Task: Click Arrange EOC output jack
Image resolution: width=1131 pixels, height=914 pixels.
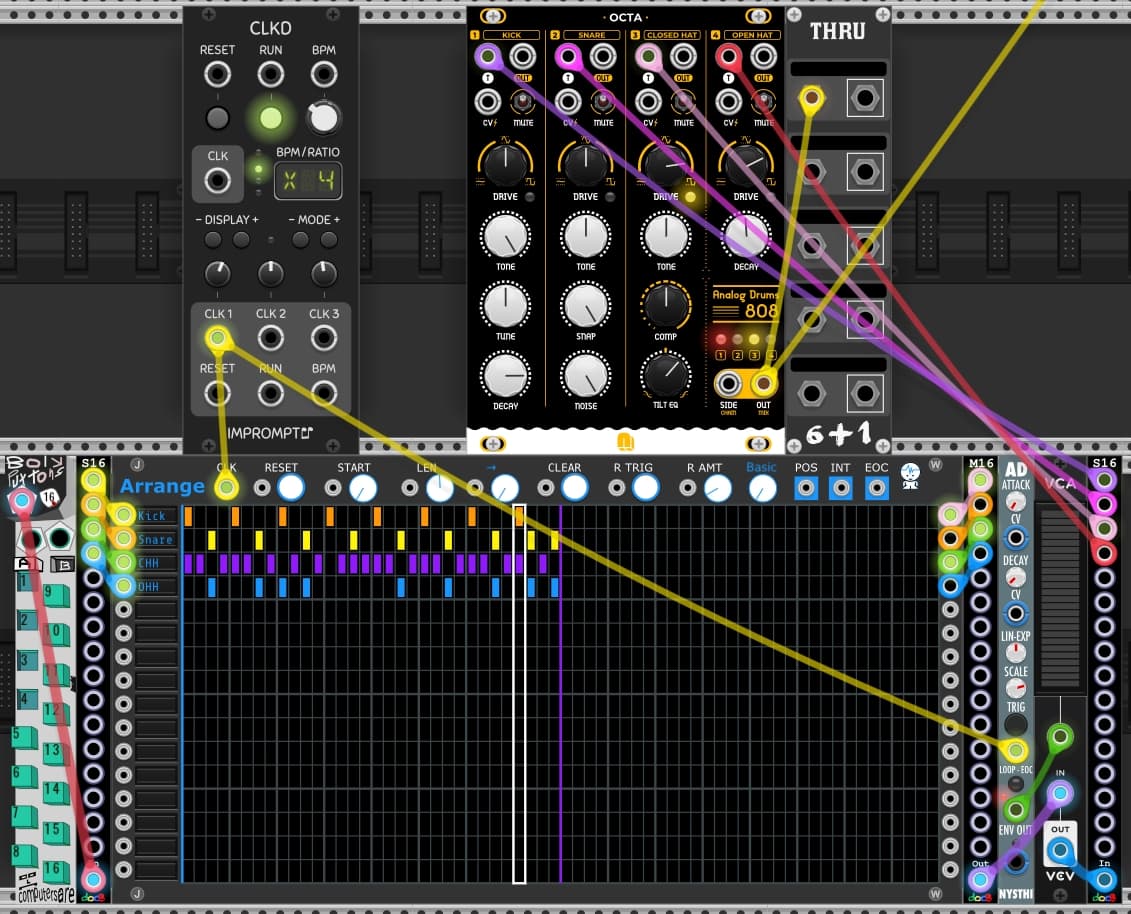Action: point(876,488)
